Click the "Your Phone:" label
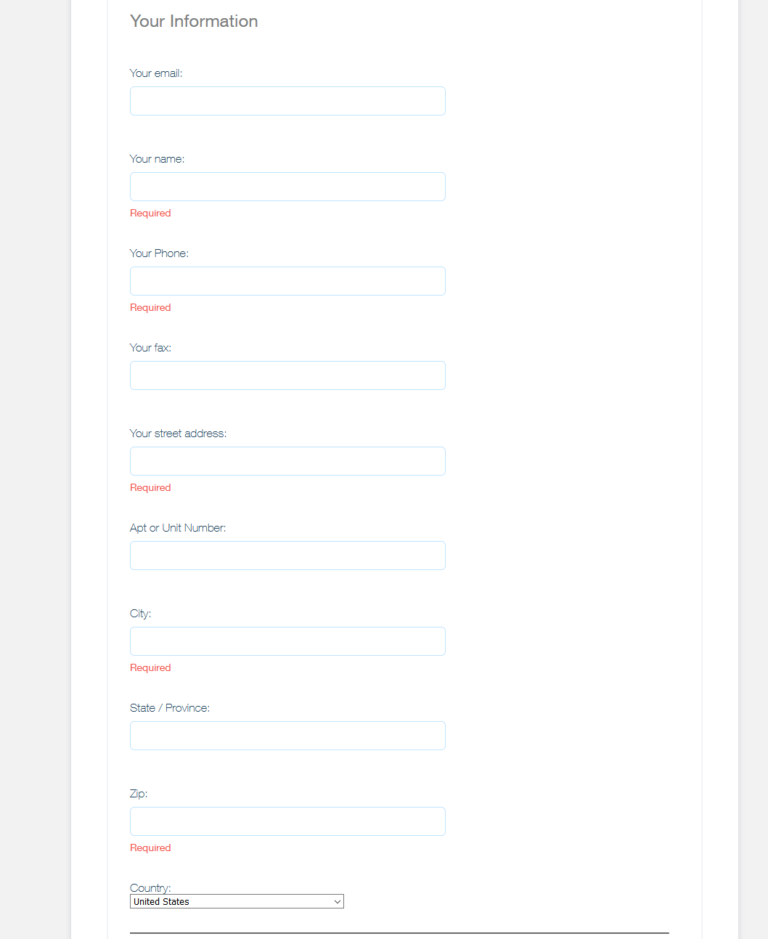 point(159,253)
